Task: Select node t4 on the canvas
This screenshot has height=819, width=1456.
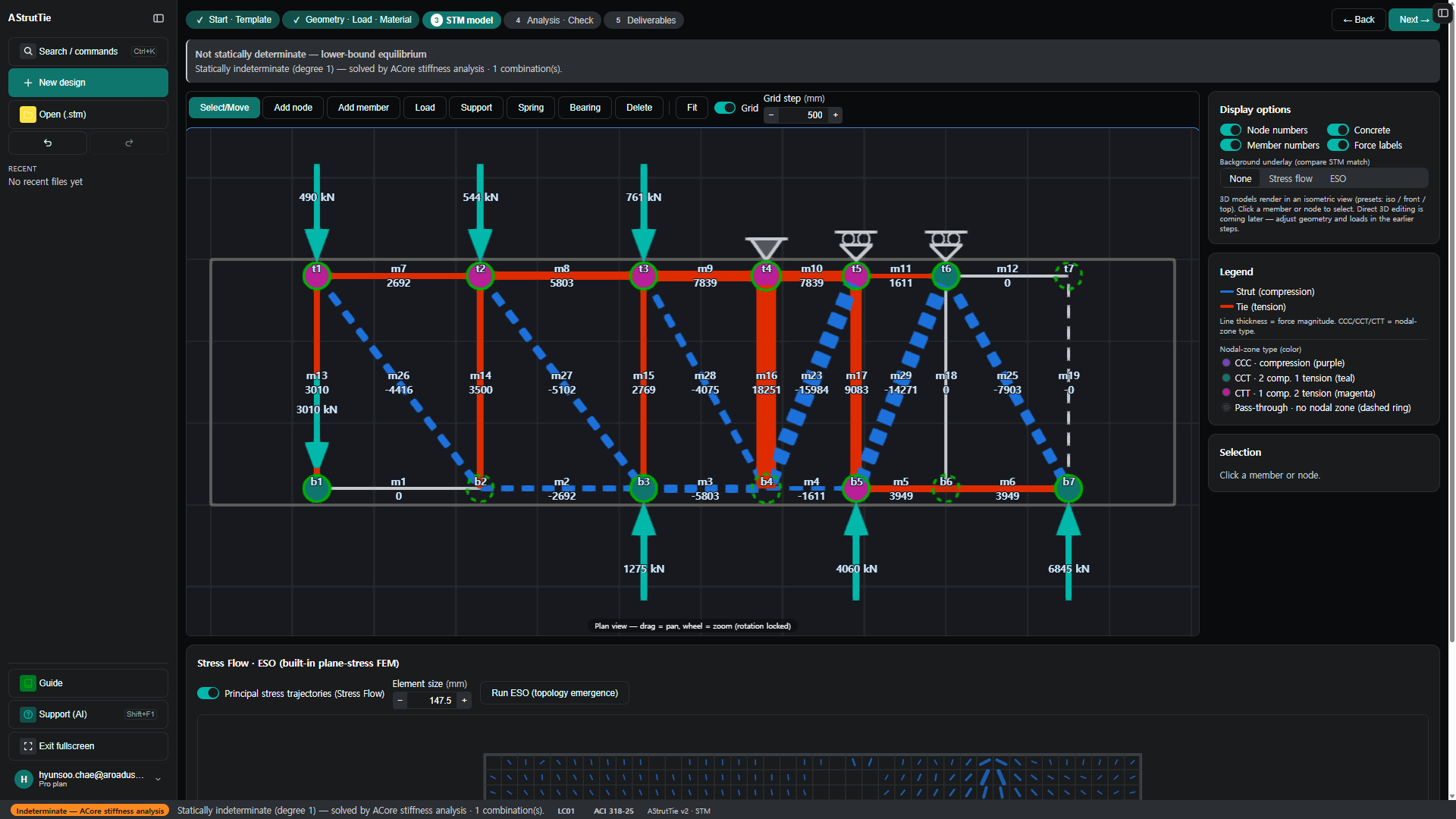Action: [766, 275]
